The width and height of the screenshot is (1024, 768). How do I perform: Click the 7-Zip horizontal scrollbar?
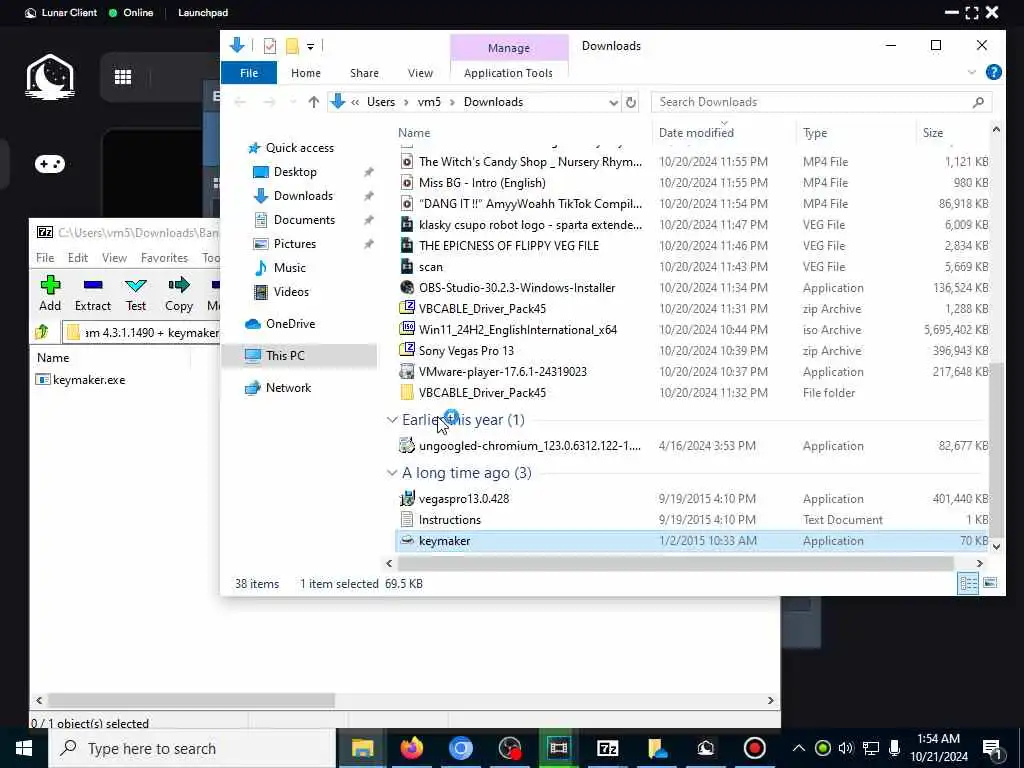pyautogui.click(x=191, y=700)
